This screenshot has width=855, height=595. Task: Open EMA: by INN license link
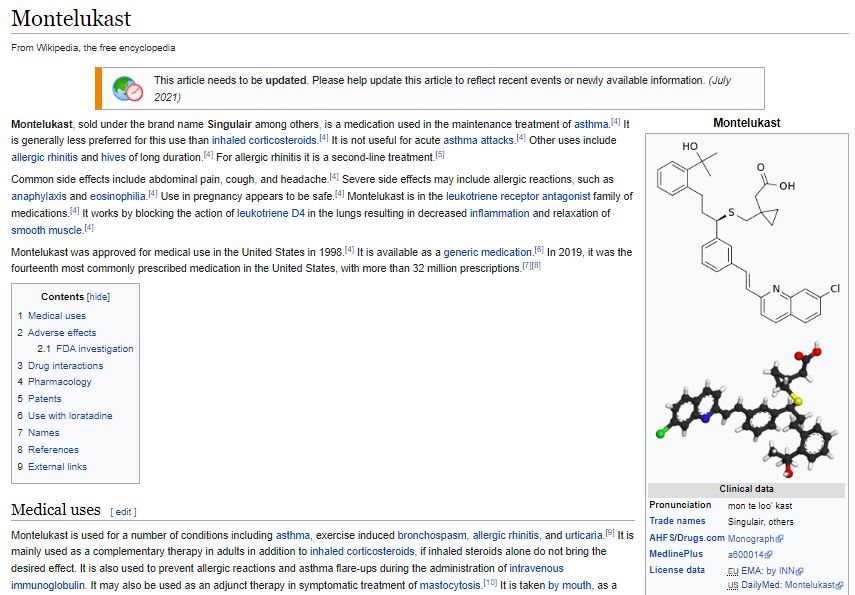768,571
